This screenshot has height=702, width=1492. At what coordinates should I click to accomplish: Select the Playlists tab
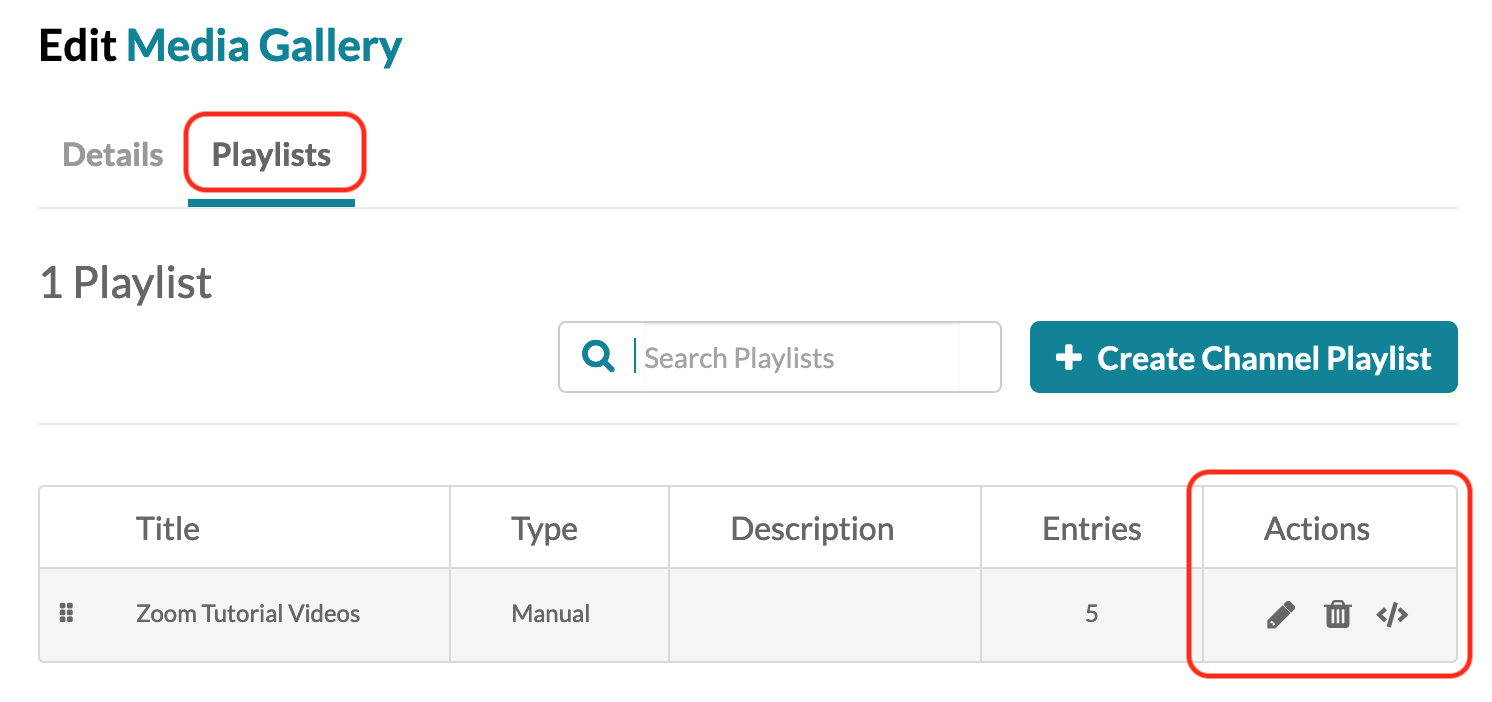(271, 156)
